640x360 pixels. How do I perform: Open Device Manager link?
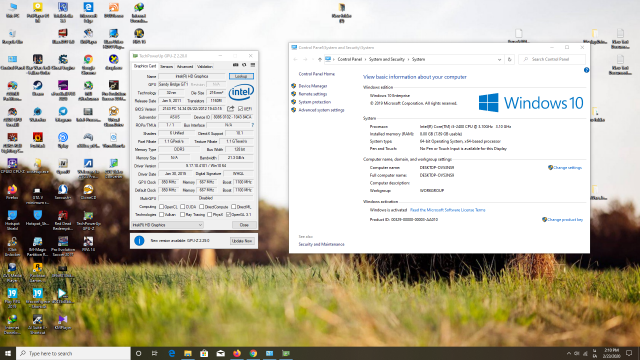coord(313,86)
